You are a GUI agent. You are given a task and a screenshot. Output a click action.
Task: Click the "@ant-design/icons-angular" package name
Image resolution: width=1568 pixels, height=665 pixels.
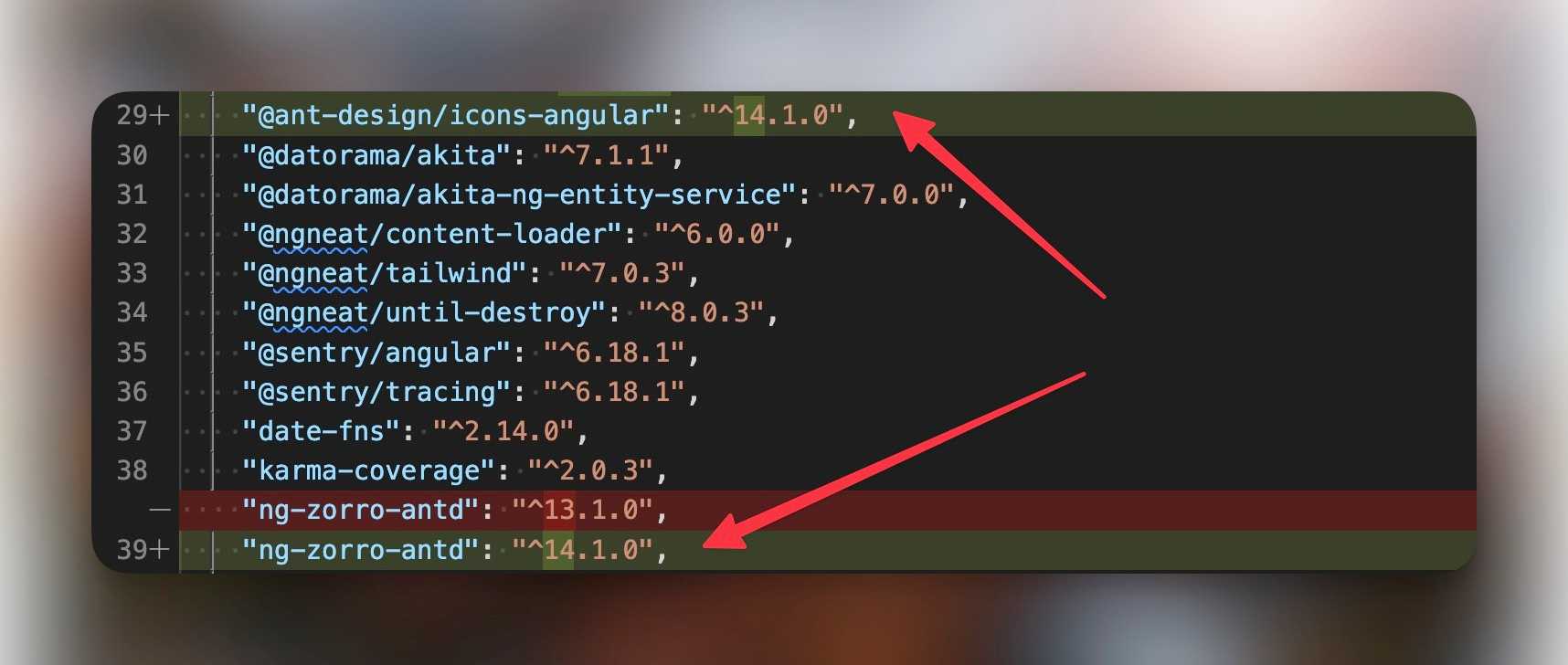pyautogui.click(x=456, y=115)
